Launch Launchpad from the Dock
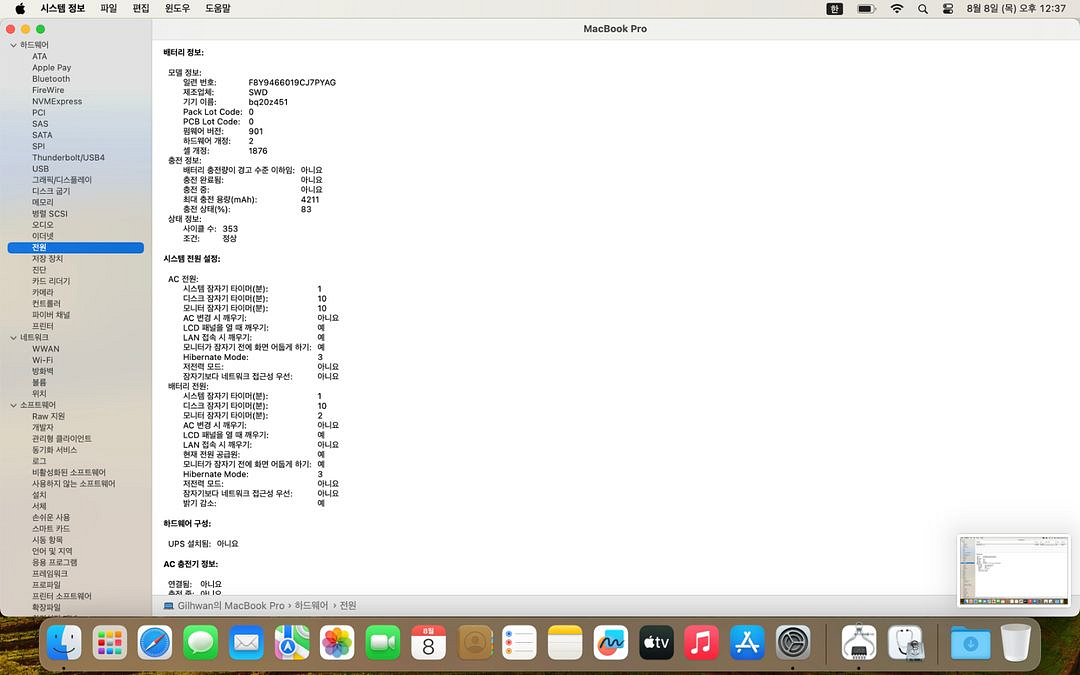This screenshot has height=675, width=1080. (110, 643)
